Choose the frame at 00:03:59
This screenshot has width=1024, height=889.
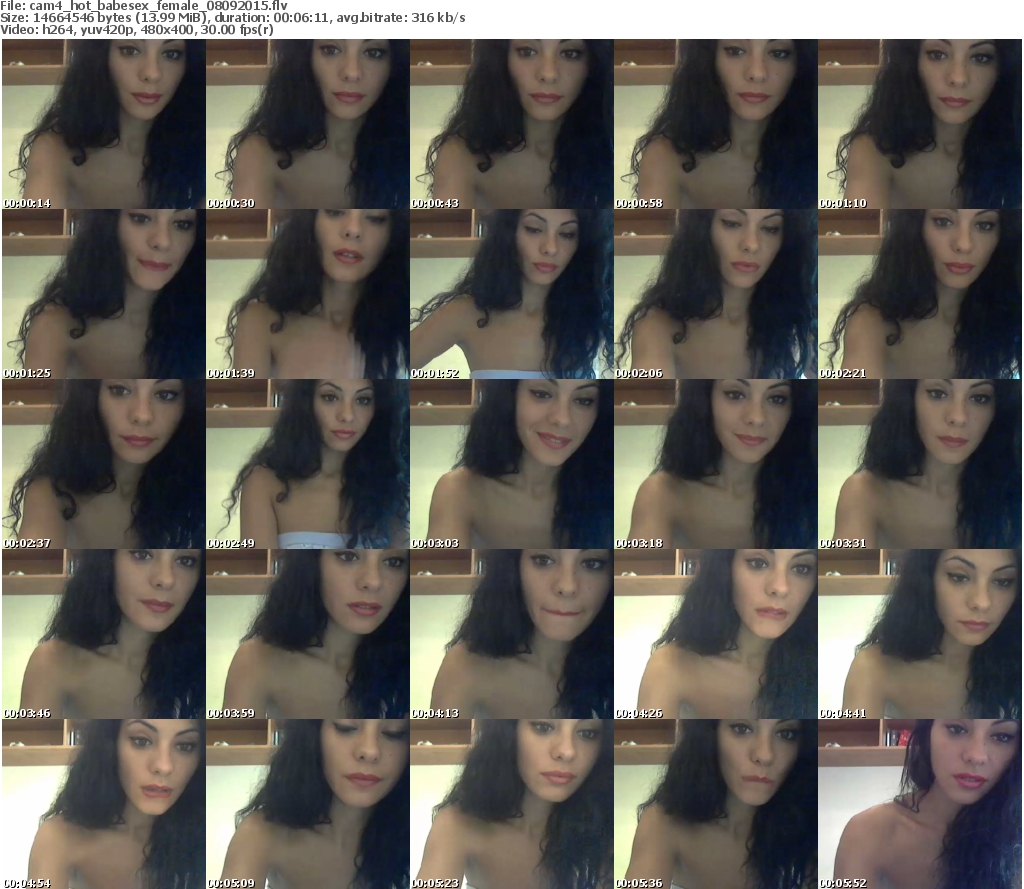(x=308, y=634)
